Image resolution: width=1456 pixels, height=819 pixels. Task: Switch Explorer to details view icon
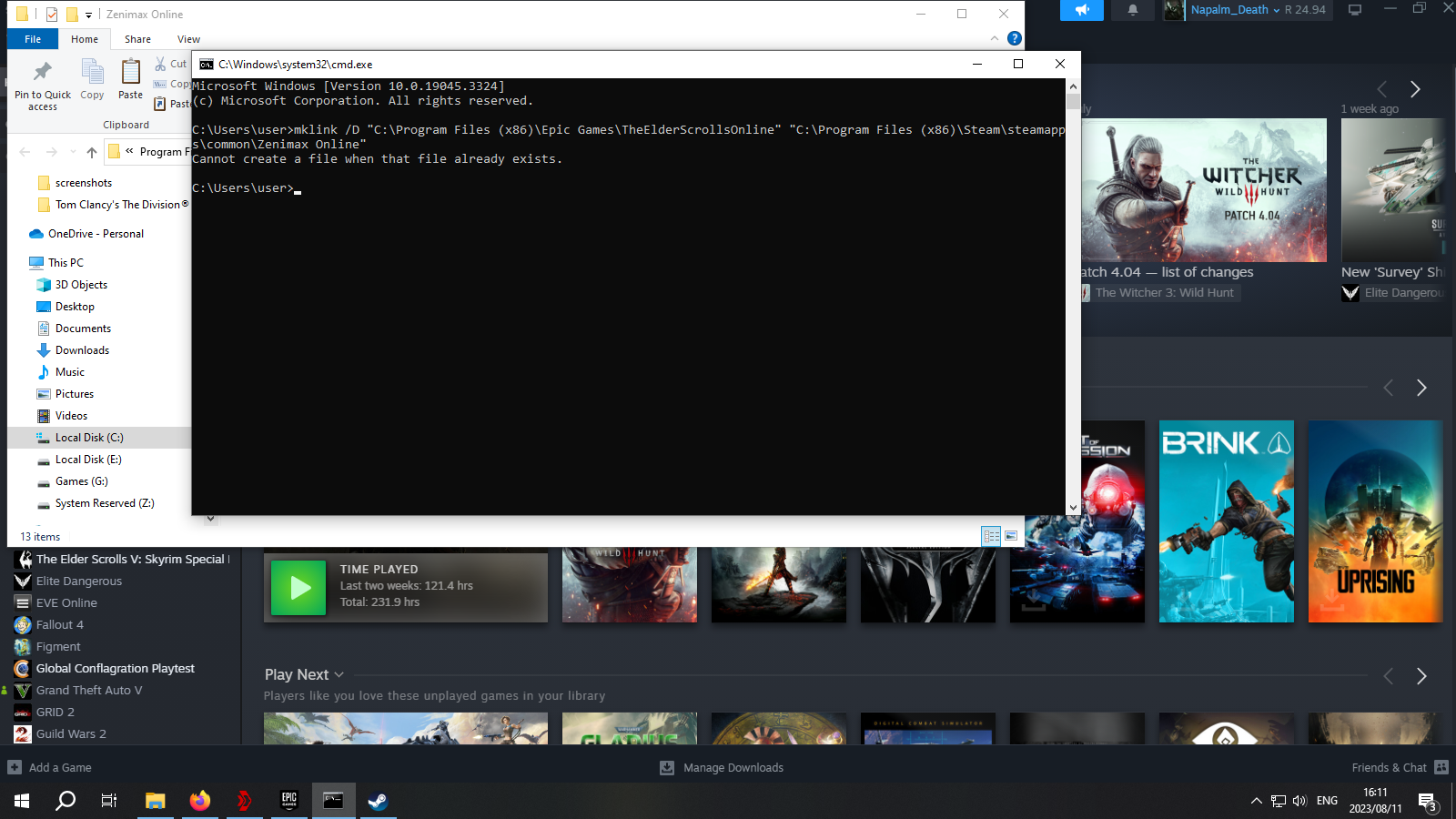coord(992,536)
